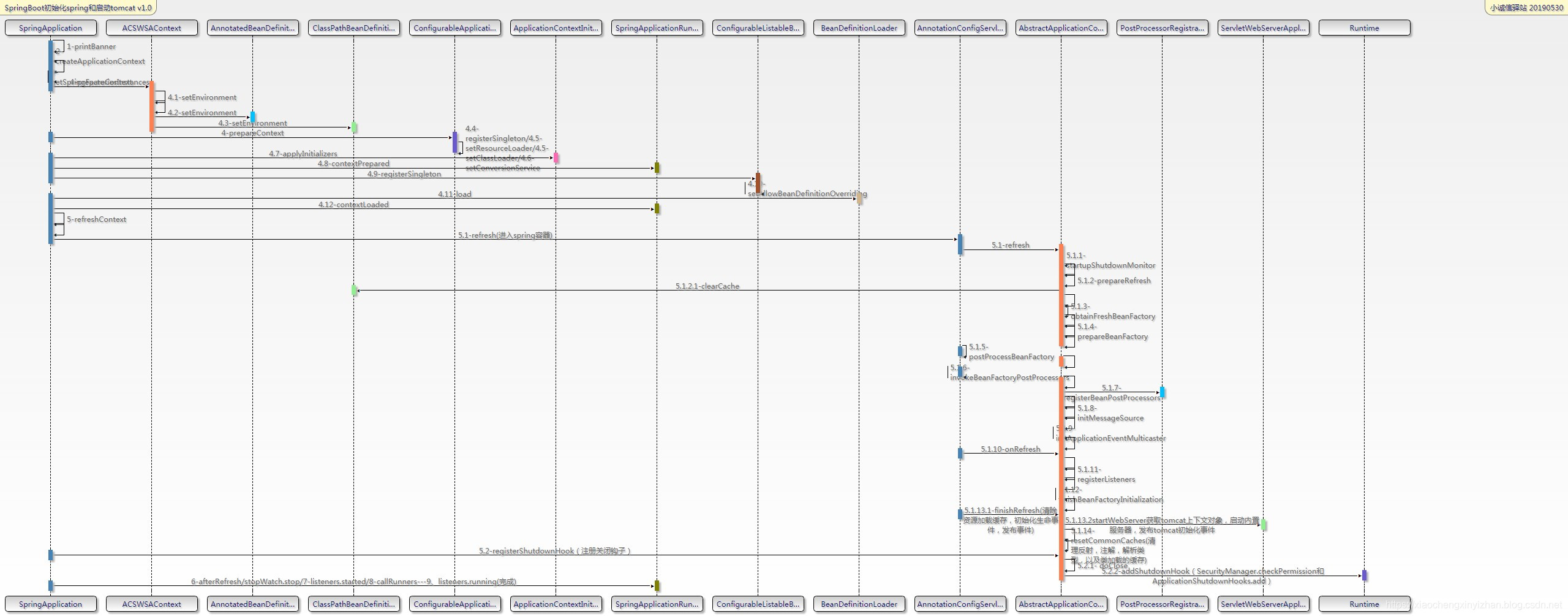Select the top SpringApplication lifeline header
This screenshot has width=1568, height=616.
(50, 28)
